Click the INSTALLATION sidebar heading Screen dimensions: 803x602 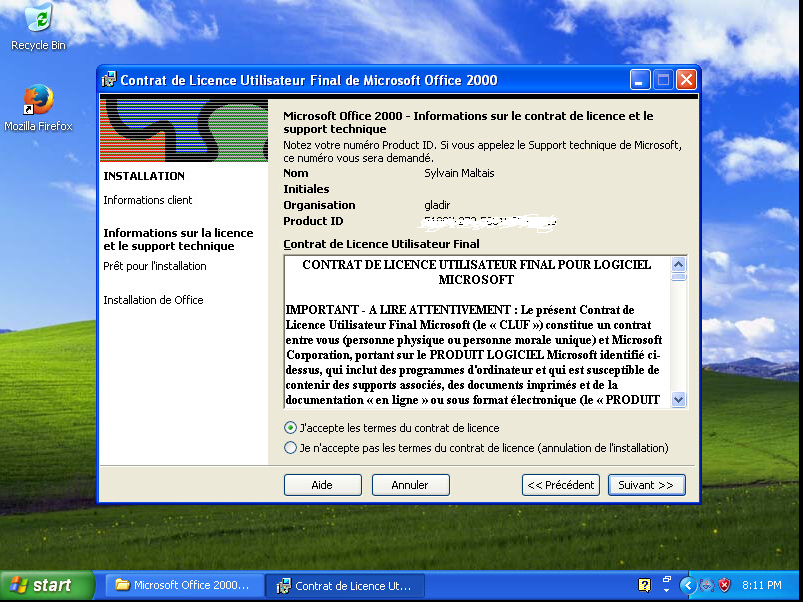144,176
